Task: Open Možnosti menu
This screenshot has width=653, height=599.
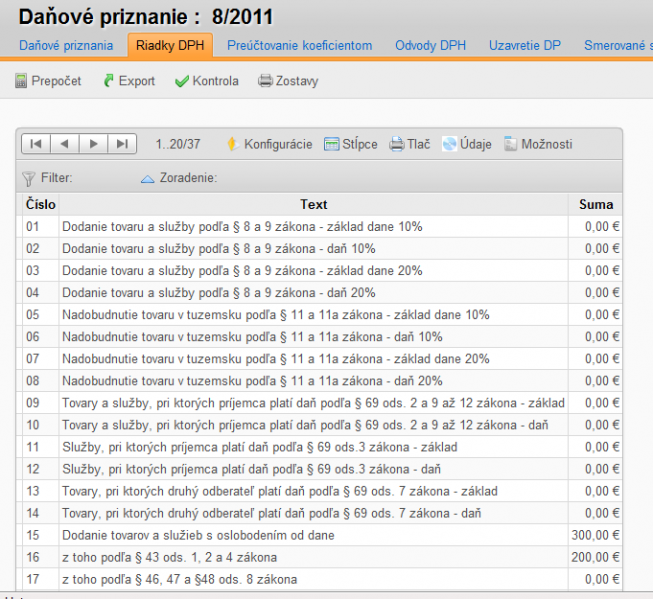Action: pos(547,144)
